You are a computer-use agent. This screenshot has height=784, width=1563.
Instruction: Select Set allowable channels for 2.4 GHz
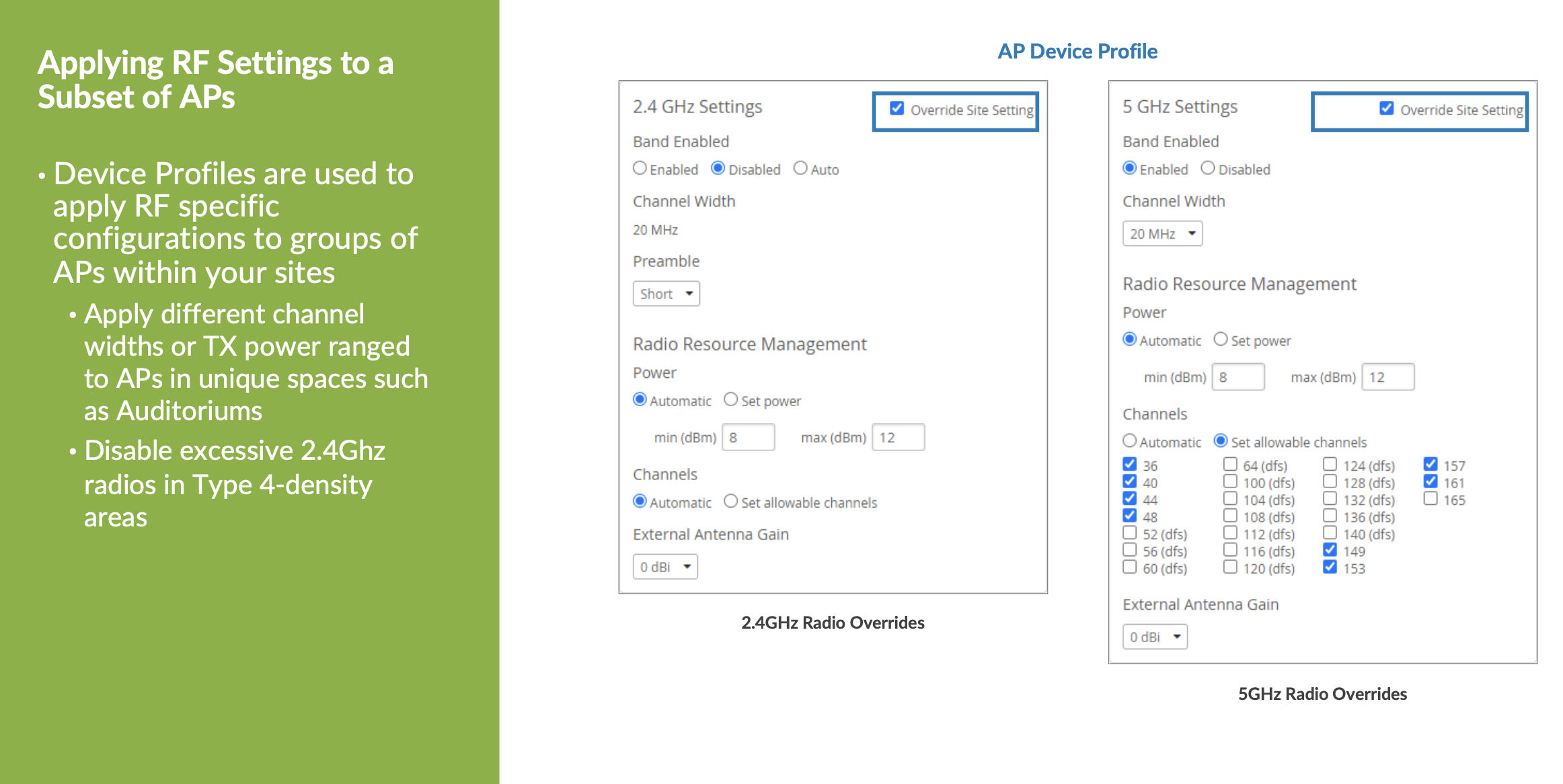click(x=731, y=502)
